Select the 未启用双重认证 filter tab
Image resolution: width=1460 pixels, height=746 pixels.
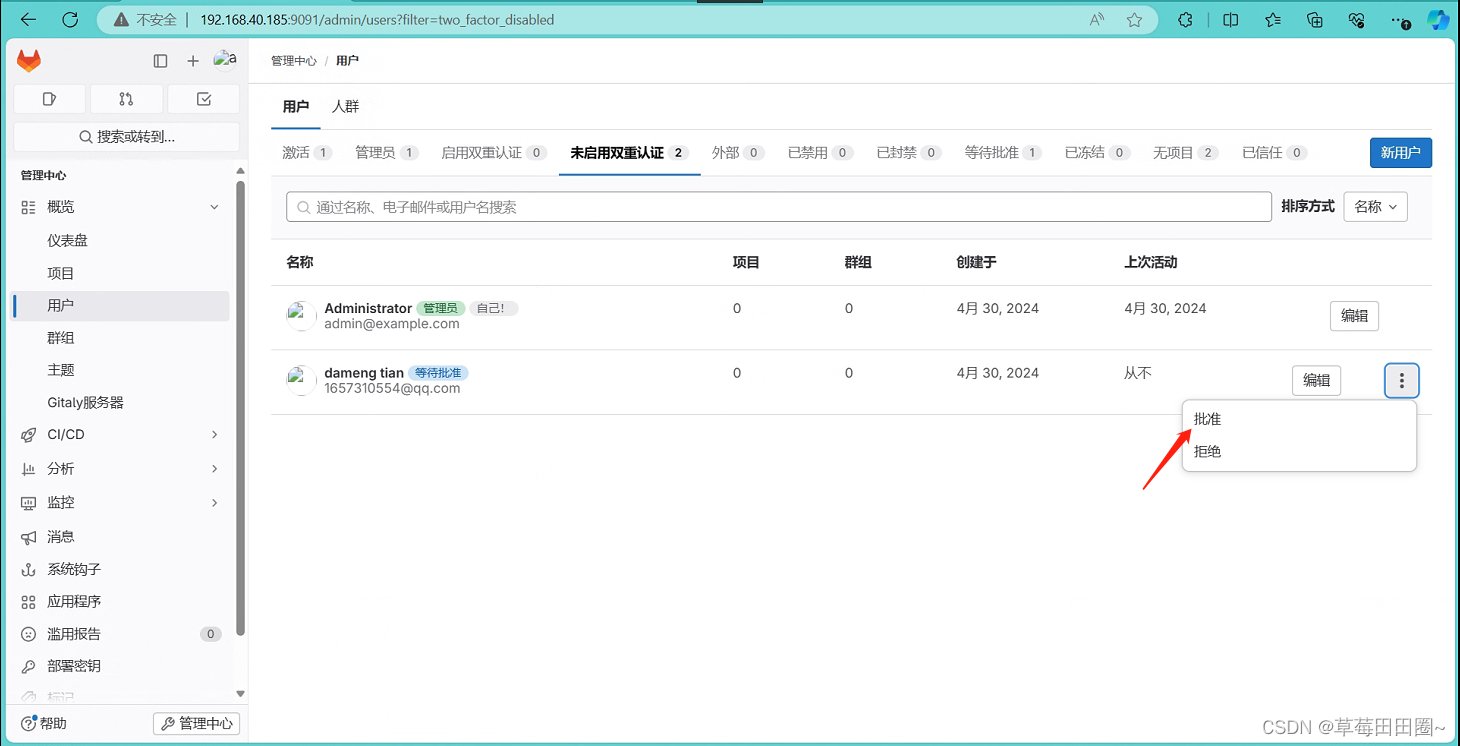(630, 153)
